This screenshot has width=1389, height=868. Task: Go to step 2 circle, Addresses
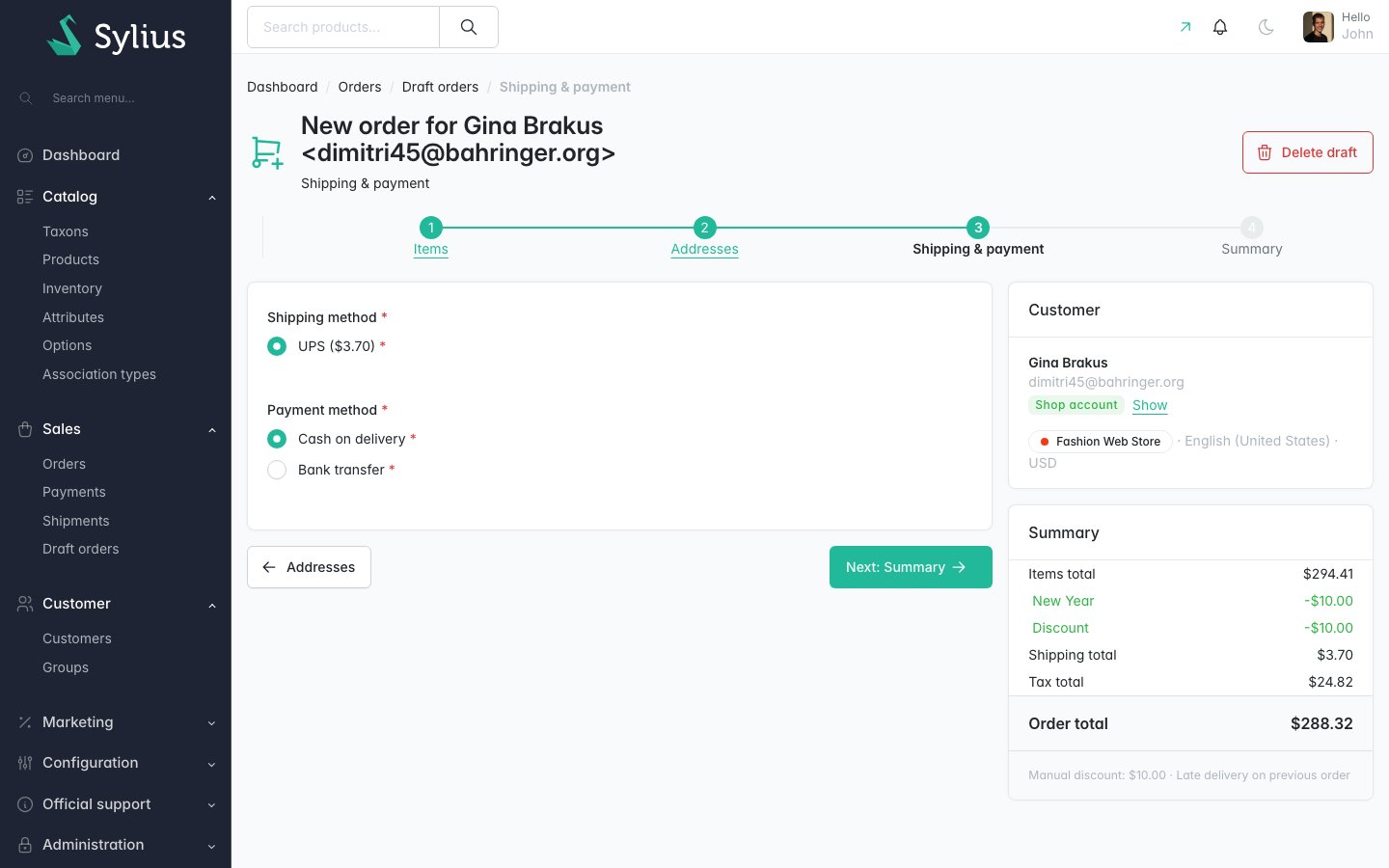click(x=705, y=228)
